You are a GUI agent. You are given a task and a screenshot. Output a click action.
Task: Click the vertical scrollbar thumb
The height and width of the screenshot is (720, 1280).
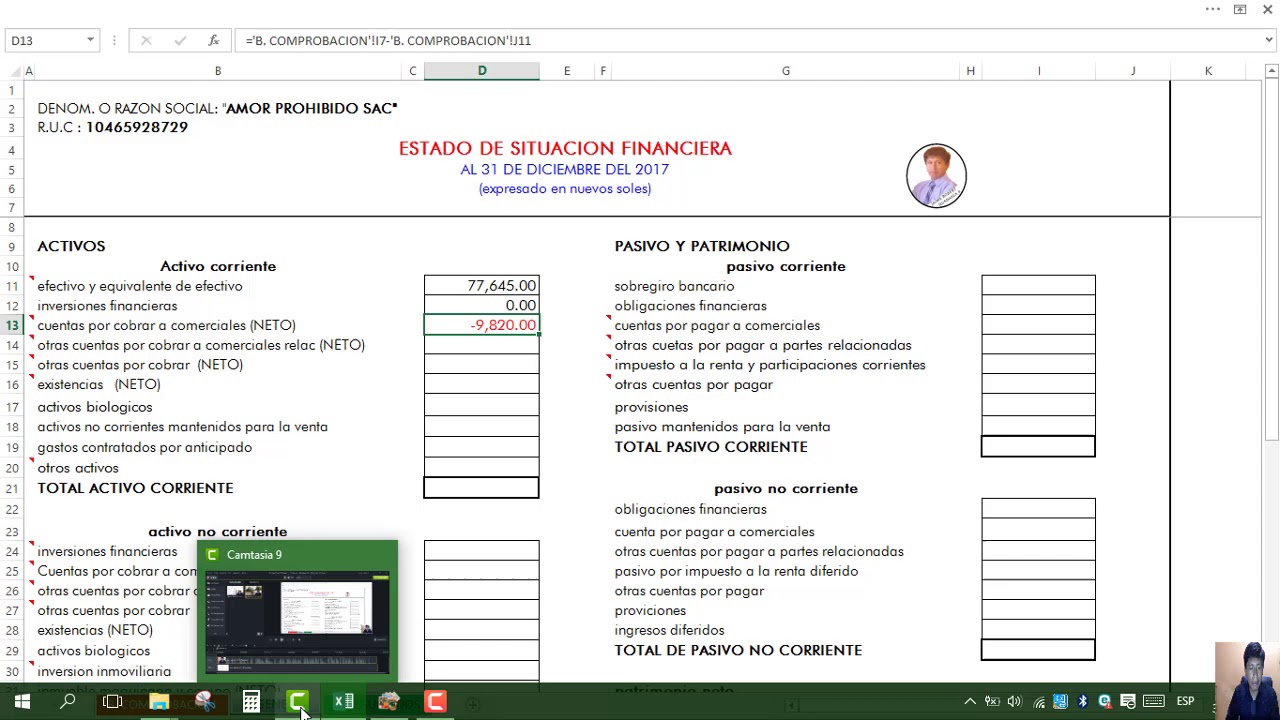click(1271, 260)
